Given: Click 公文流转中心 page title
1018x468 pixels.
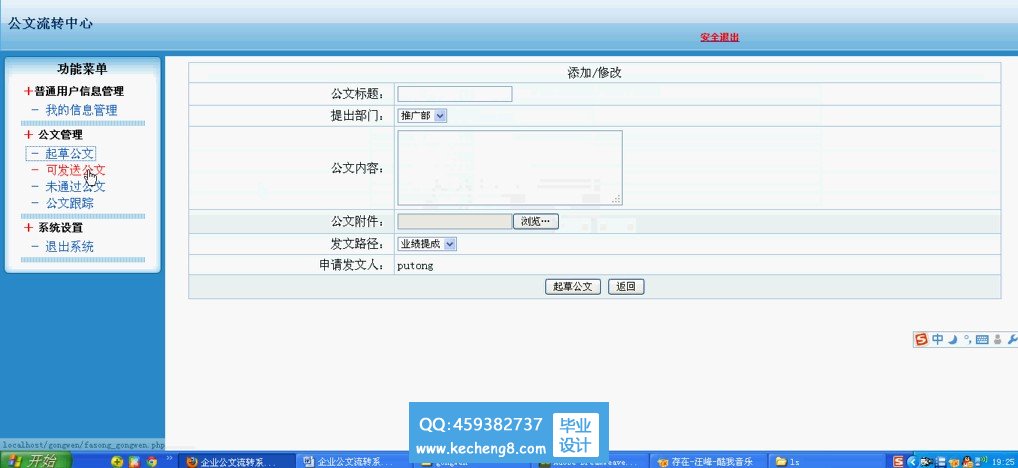Looking at the screenshot, I should [x=50, y=24].
